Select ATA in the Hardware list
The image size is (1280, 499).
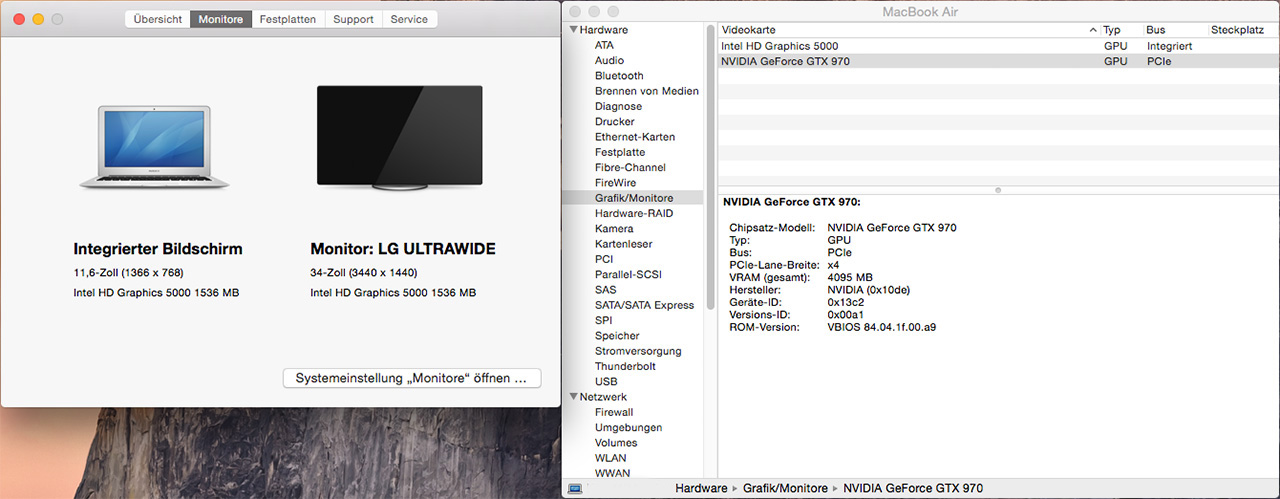pos(604,45)
